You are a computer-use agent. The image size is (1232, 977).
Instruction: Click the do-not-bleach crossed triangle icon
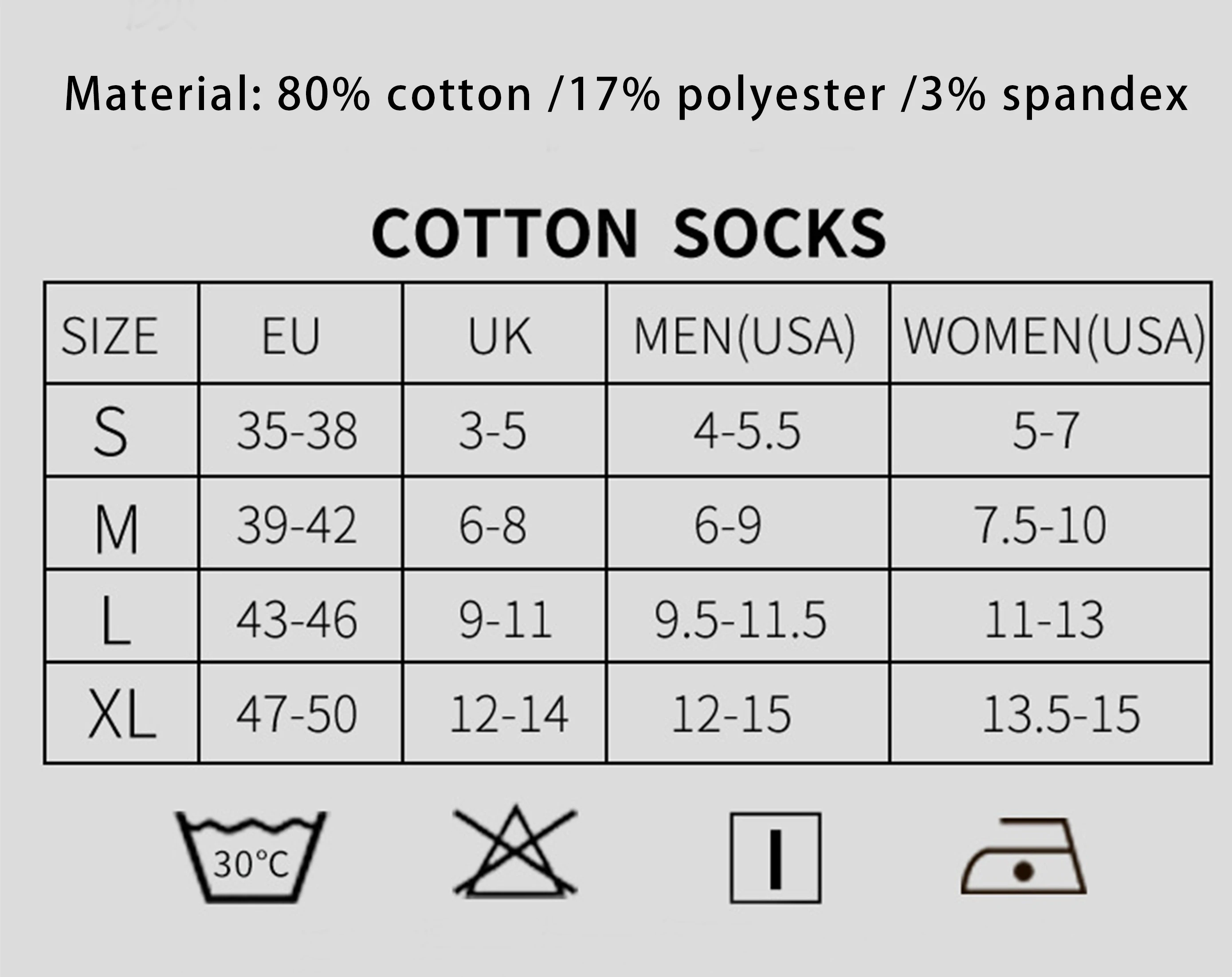click(x=515, y=853)
